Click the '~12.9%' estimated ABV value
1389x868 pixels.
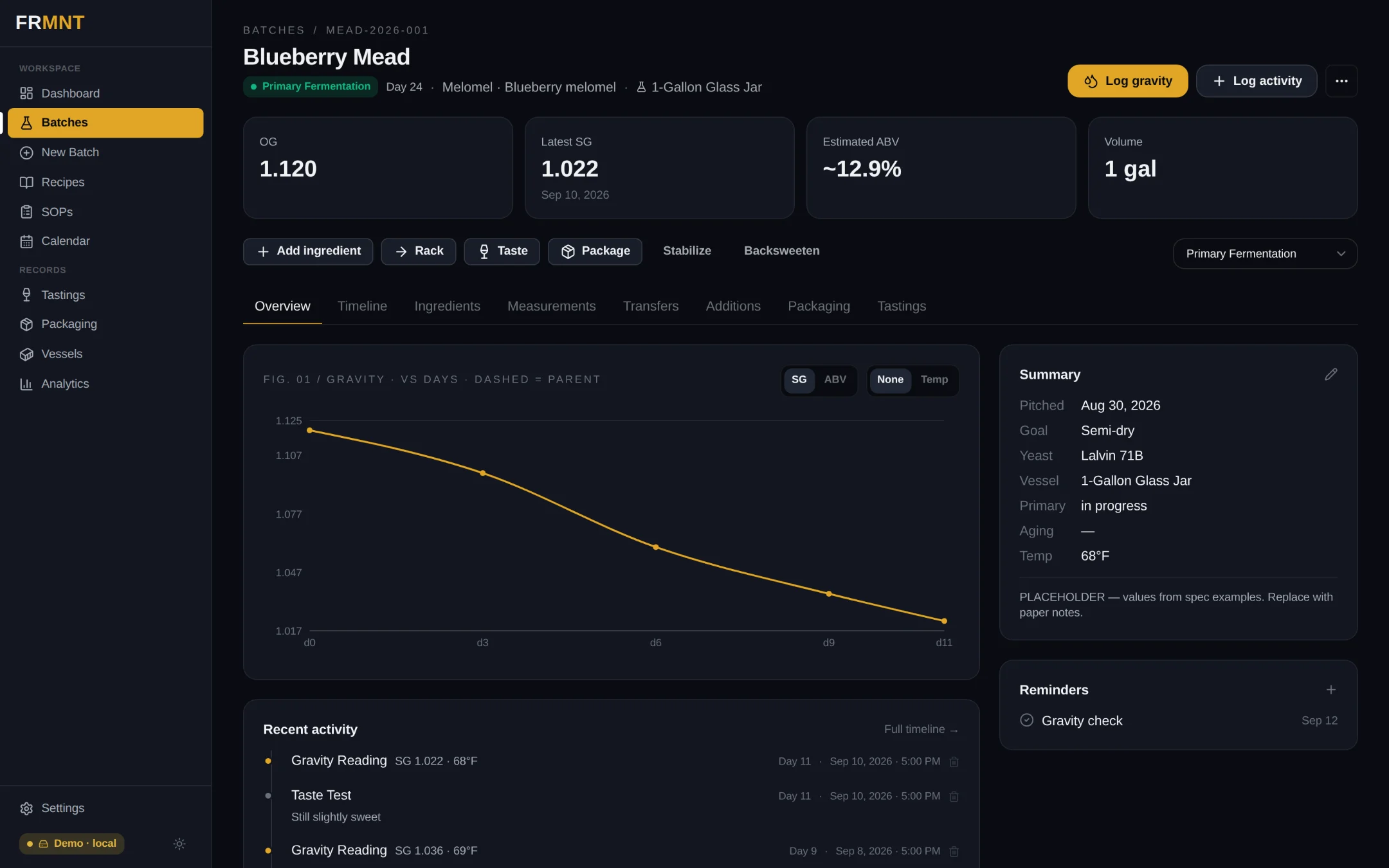coord(862,169)
